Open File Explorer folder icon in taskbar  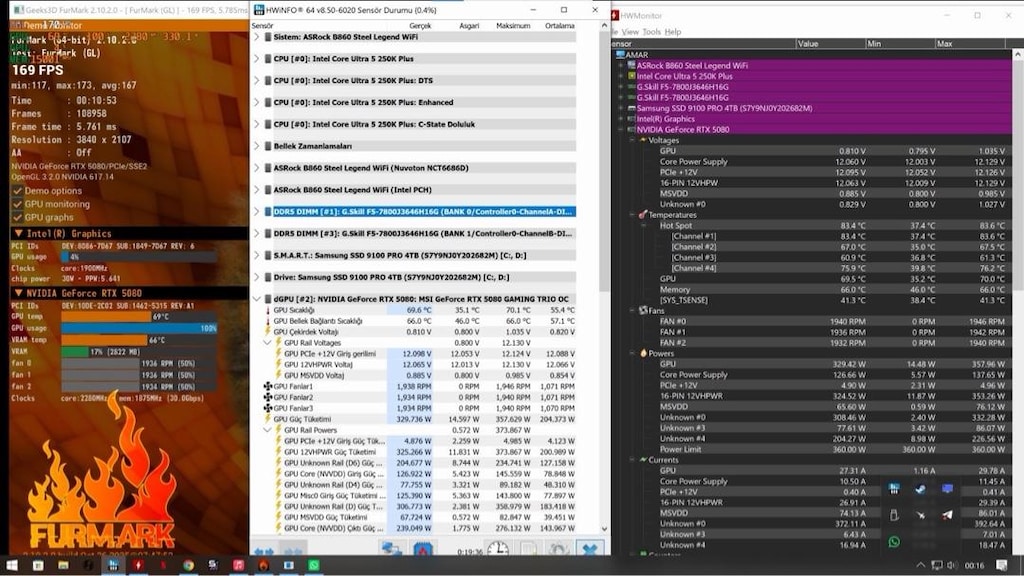pyautogui.click(x=63, y=565)
